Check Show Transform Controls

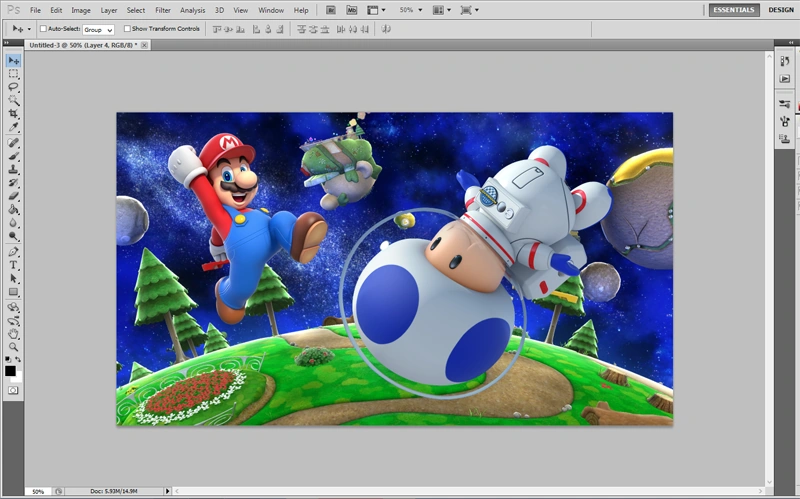click(x=127, y=29)
